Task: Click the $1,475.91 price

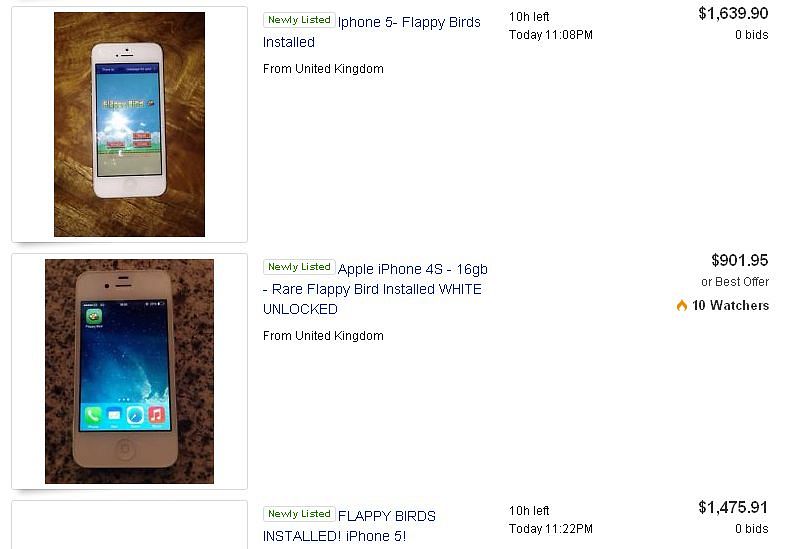Action: [x=733, y=507]
